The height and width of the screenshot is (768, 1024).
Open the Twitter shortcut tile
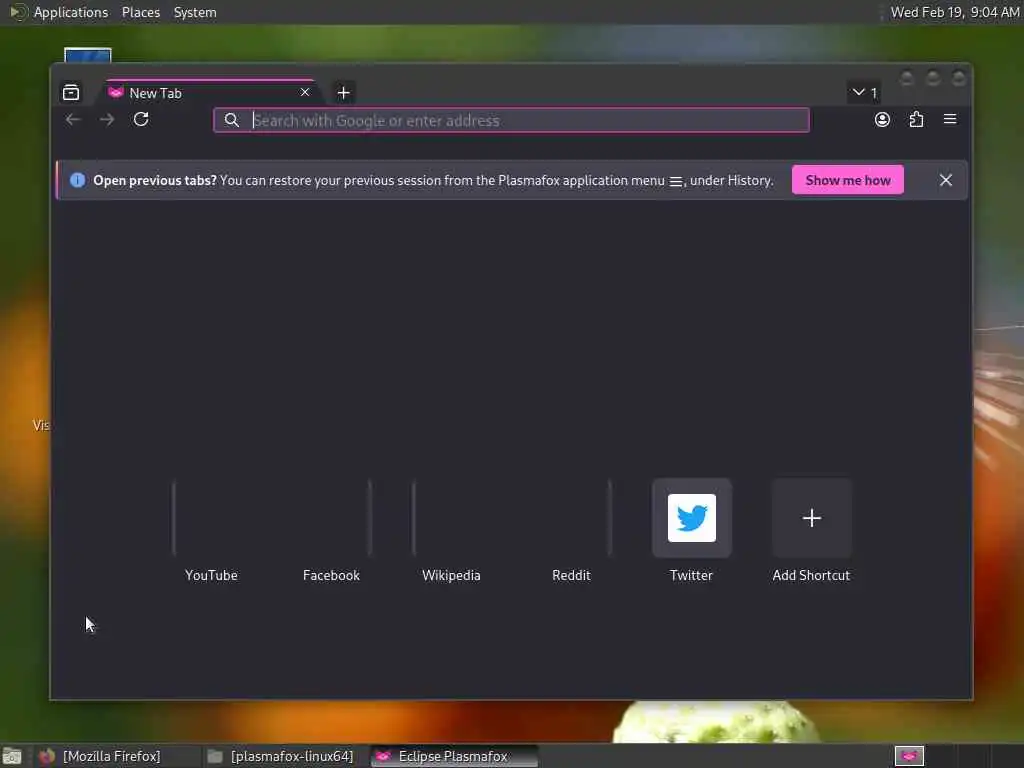[692, 519]
